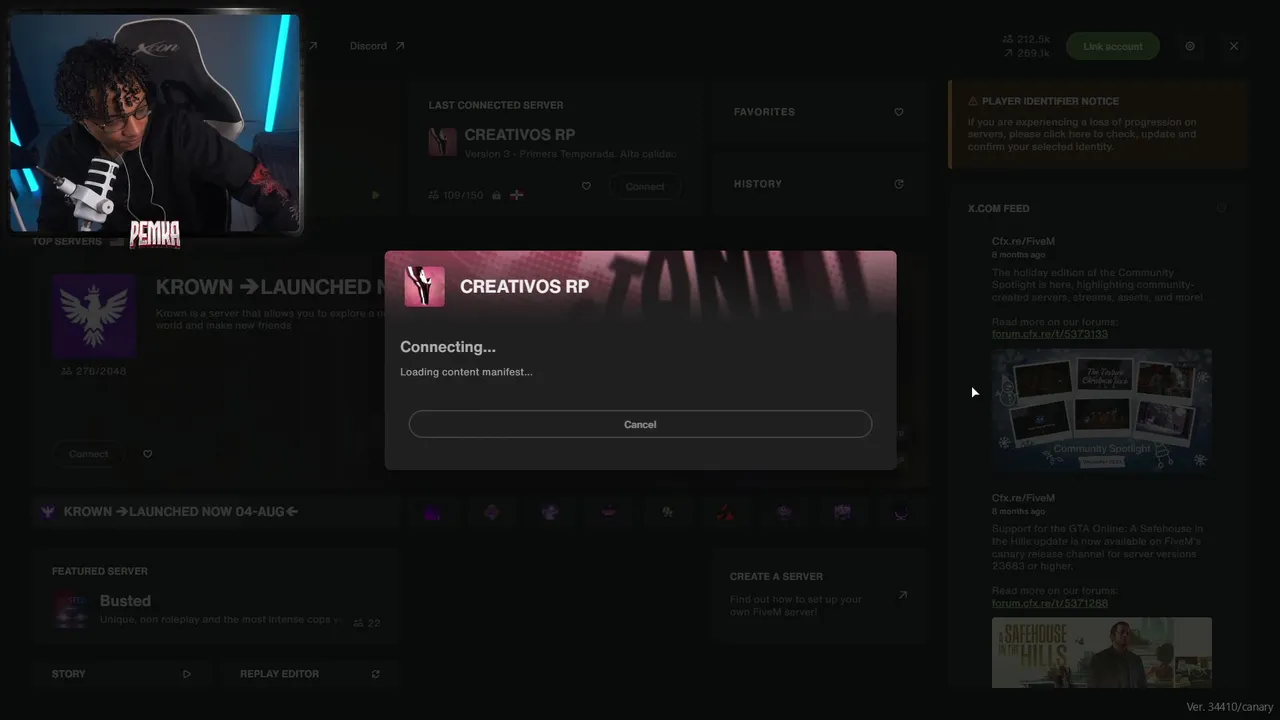The height and width of the screenshot is (720, 1280).
Task: Open the History clock icon
Action: tap(898, 184)
